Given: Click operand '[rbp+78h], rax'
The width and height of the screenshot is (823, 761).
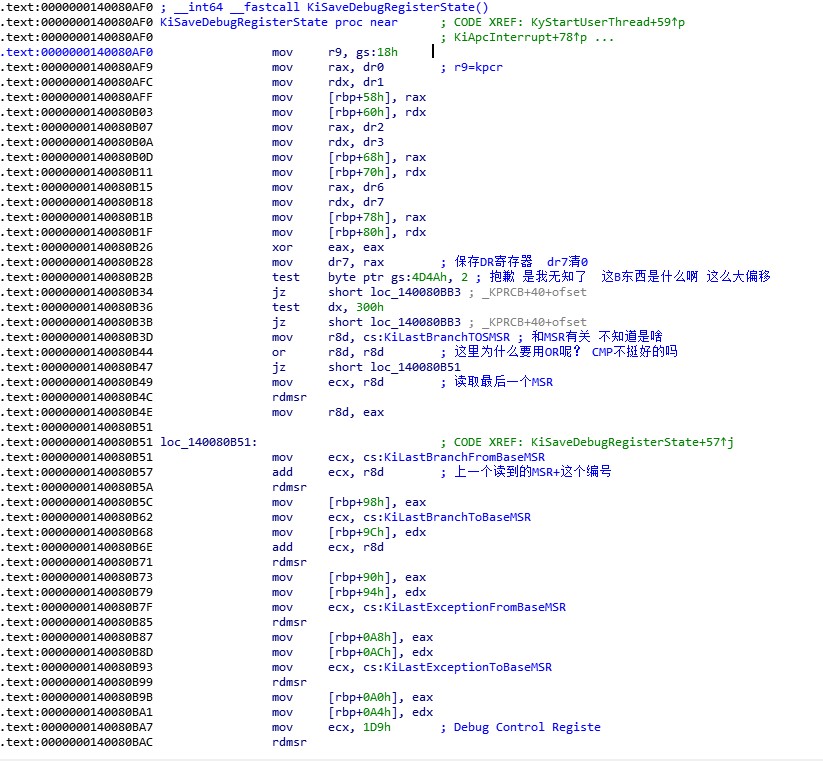Looking at the screenshot, I should click(377, 217).
